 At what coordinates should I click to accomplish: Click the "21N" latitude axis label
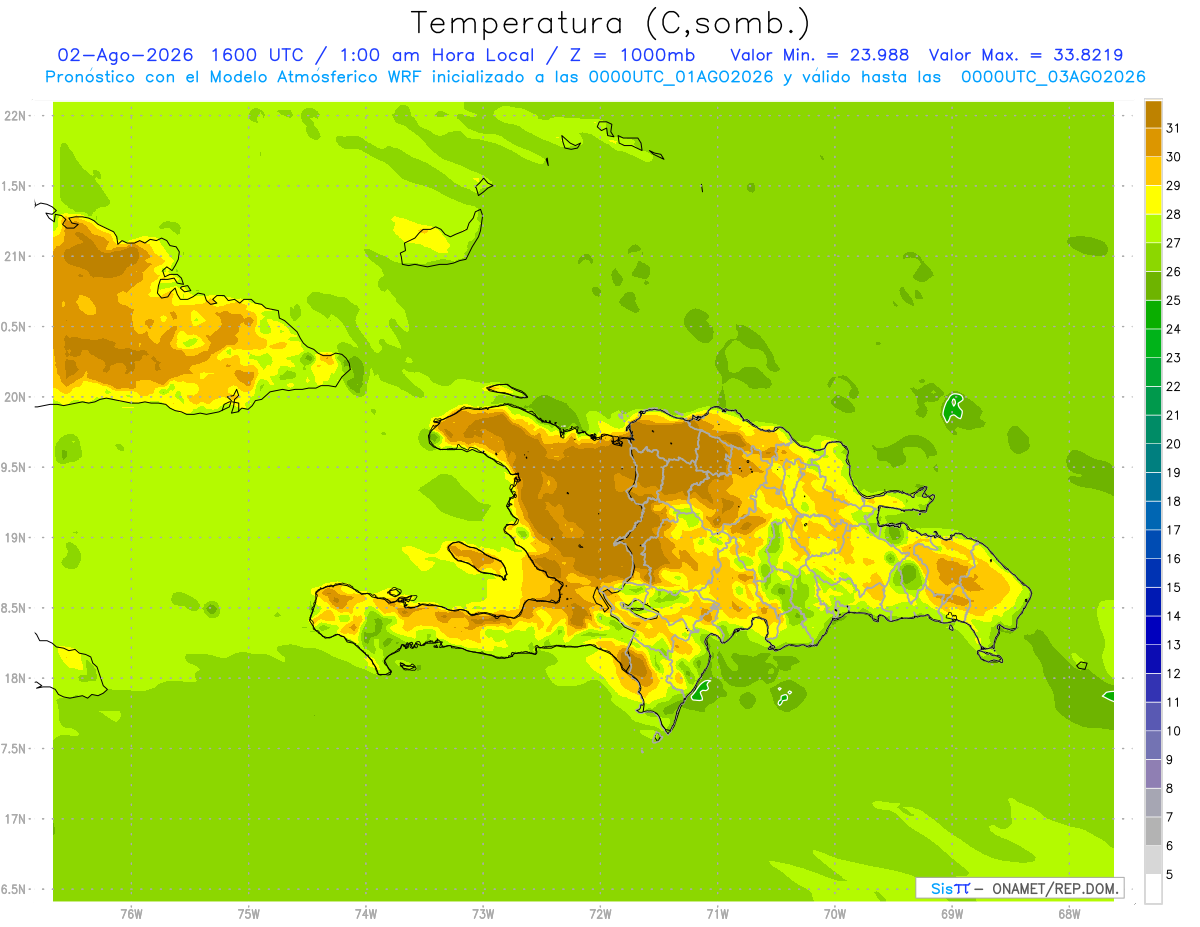tap(15, 257)
